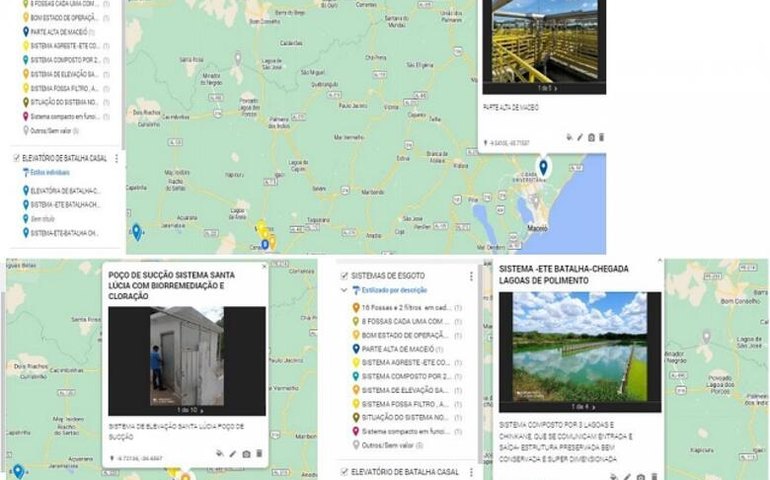This screenshot has width=770, height=480.
Task: Select SISTEMA FOSSA FILTRO in lower legend
Action: (x=407, y=404)
